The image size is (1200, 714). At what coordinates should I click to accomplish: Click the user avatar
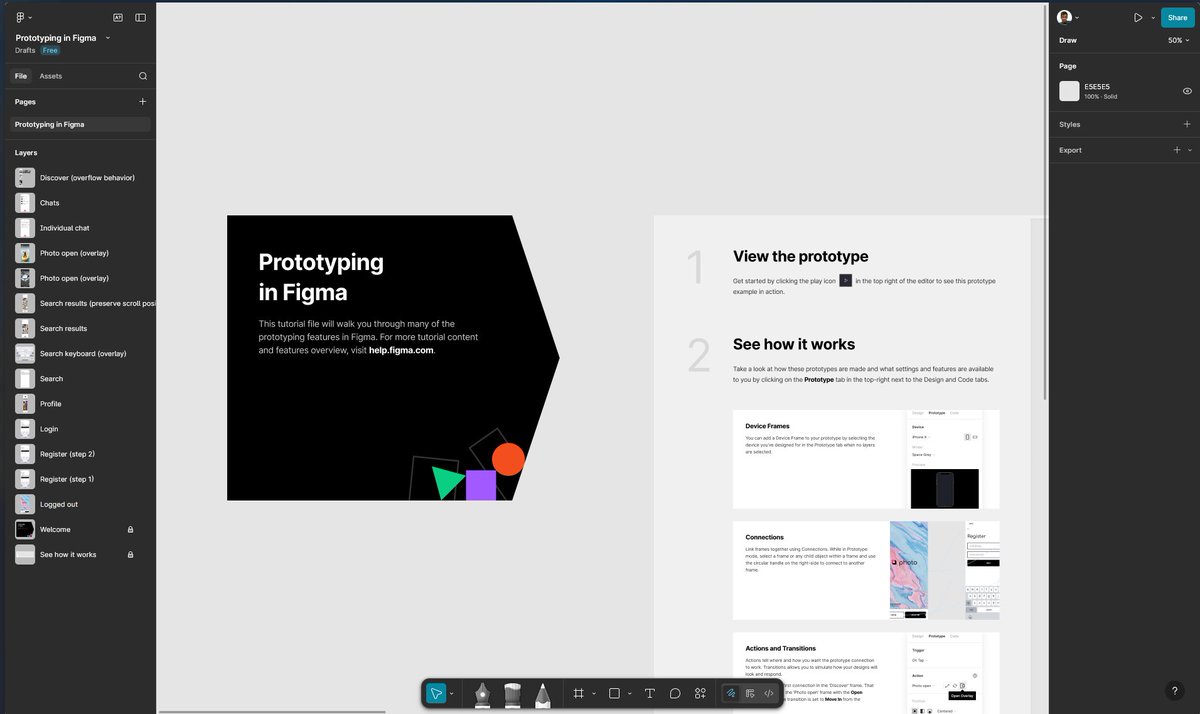click(x=1064, y=17)
